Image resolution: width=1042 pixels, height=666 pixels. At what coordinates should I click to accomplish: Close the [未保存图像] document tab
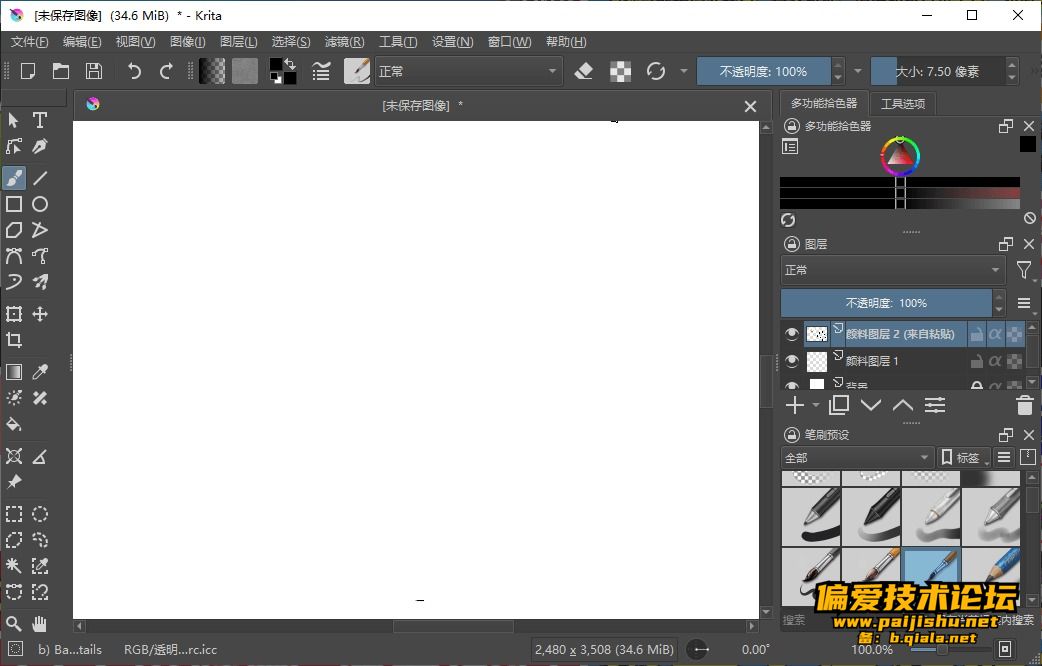[x=750, y=106]
